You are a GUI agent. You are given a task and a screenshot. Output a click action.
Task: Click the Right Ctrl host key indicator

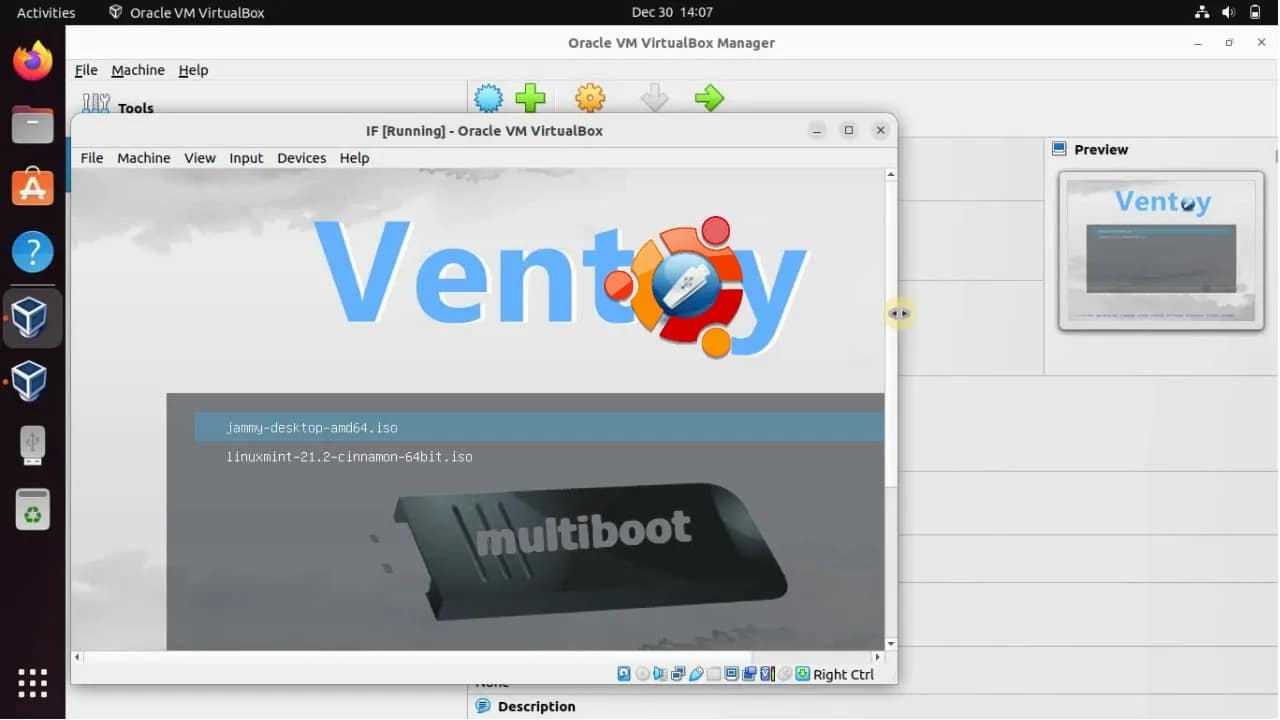coord(843,674)
